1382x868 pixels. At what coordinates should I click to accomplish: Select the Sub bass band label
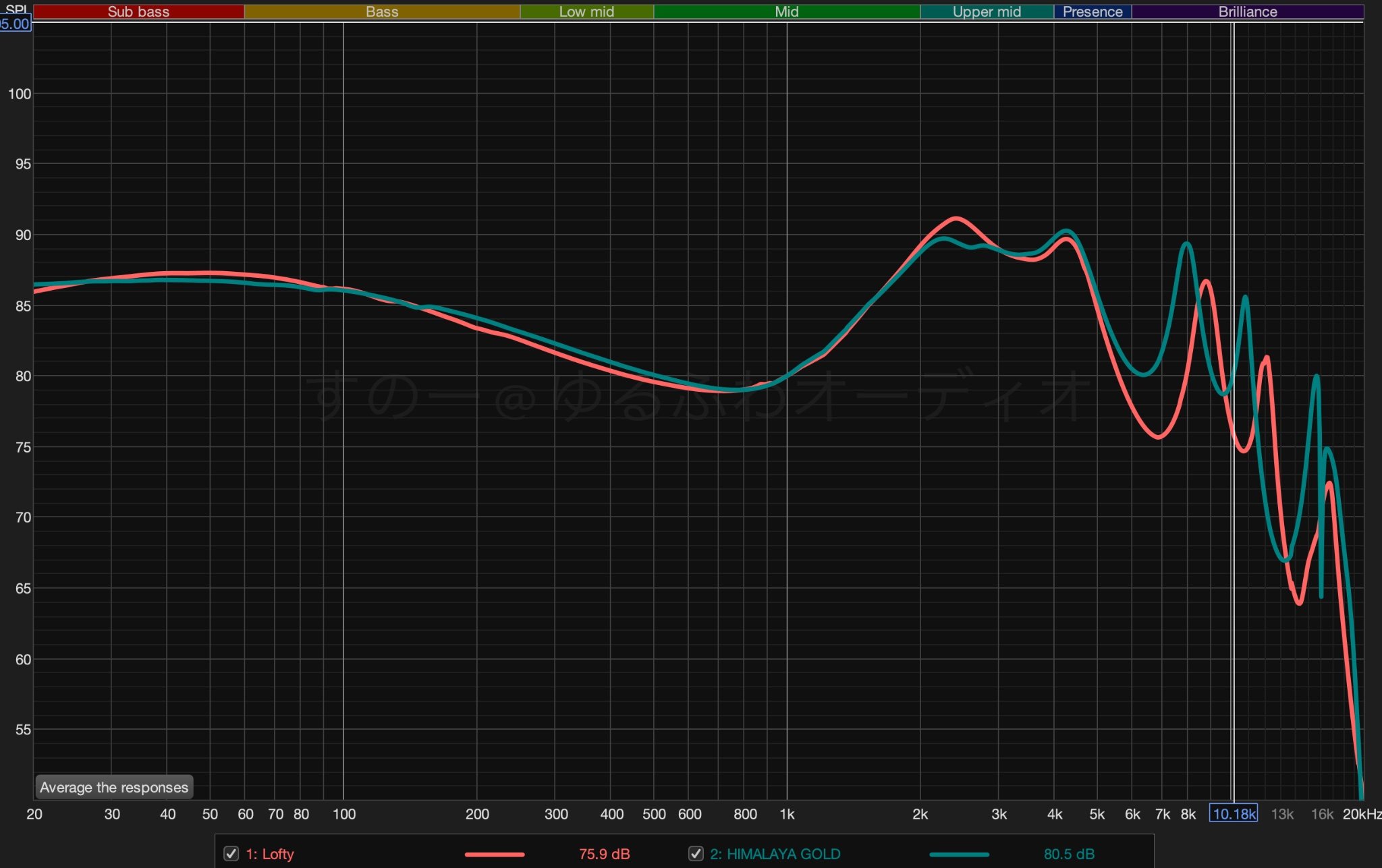click(138, 11)
